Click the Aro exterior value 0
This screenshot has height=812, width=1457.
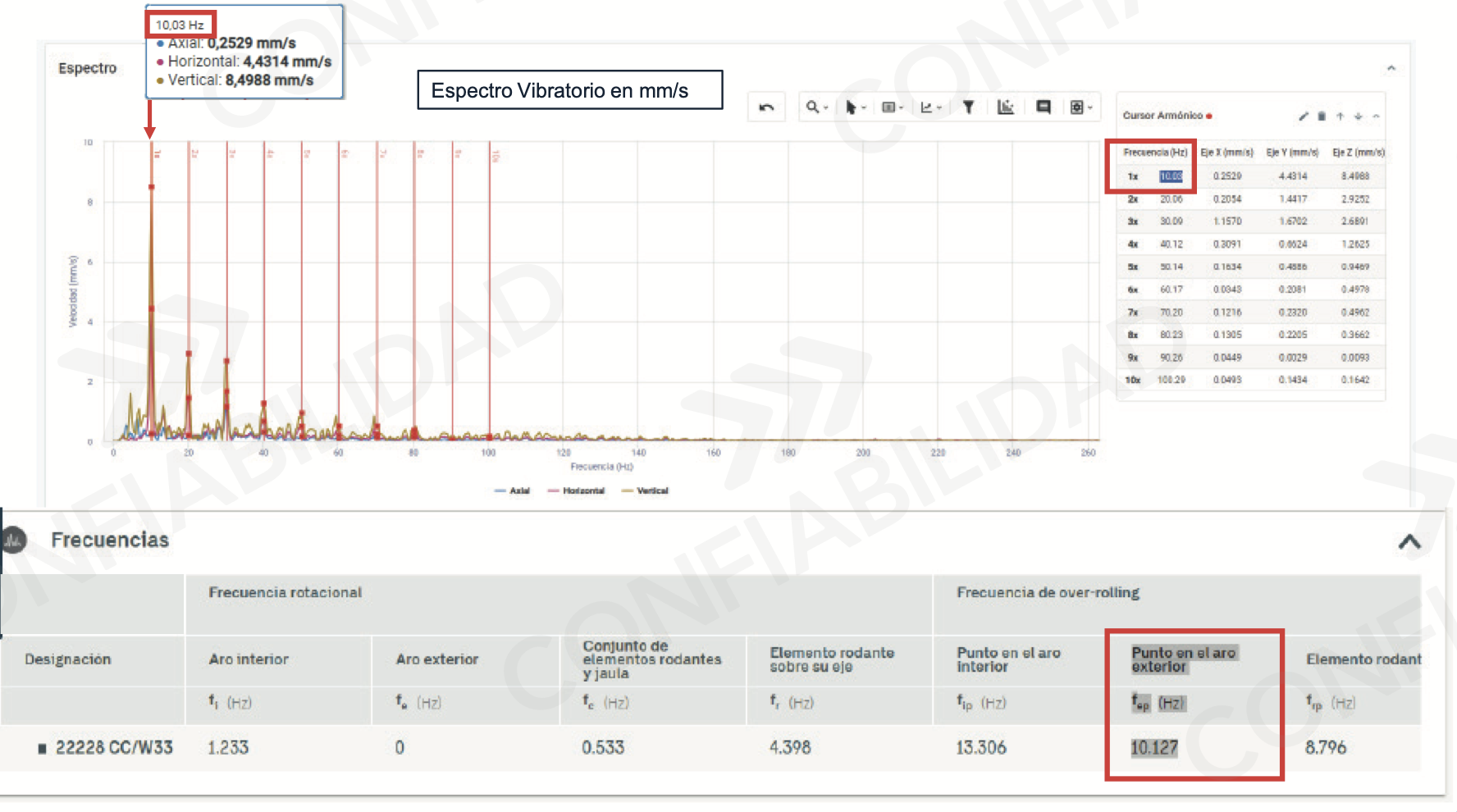pyautogui.click(x=400, y=748)
